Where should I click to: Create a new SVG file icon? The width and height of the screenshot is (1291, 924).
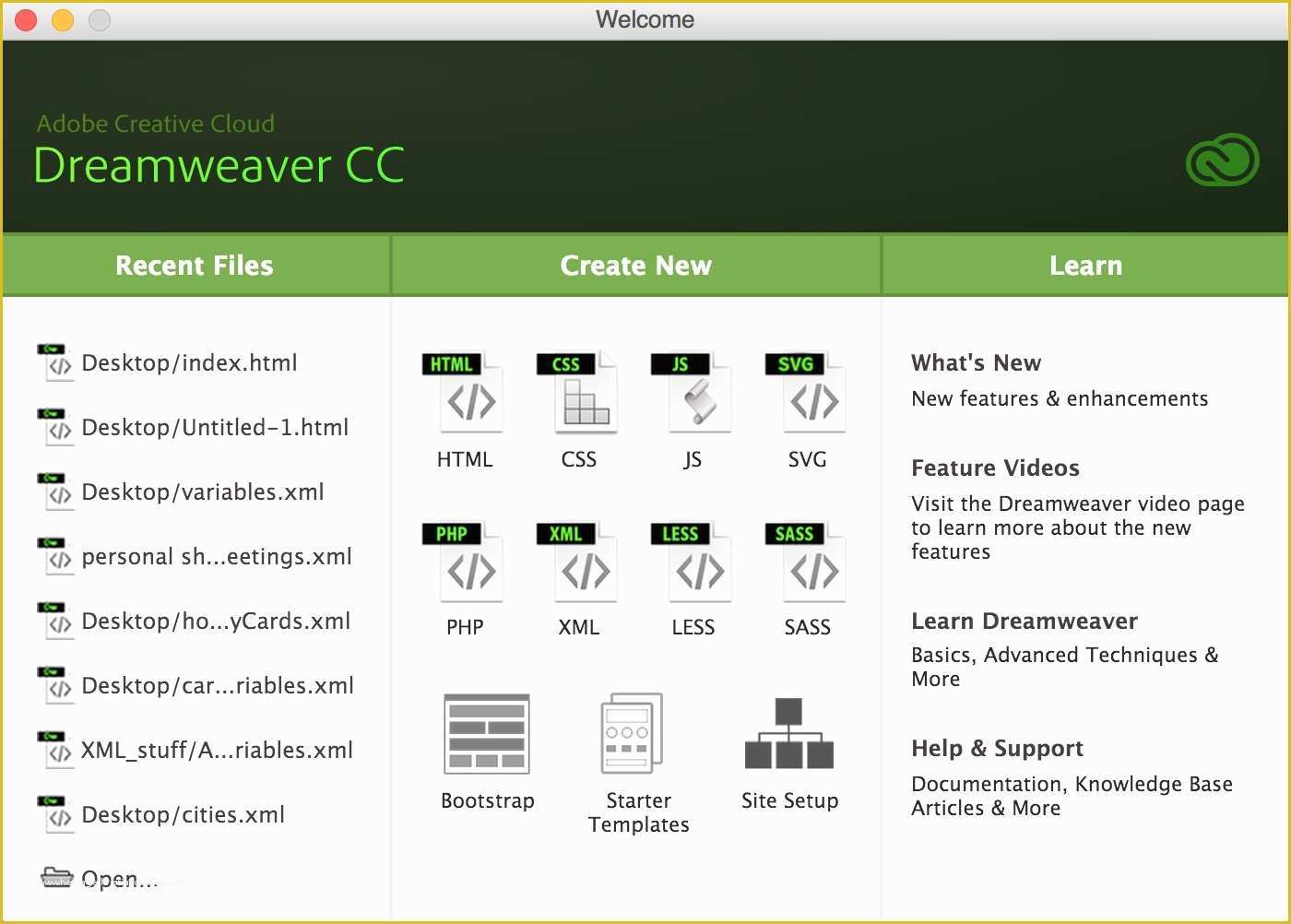807,391
